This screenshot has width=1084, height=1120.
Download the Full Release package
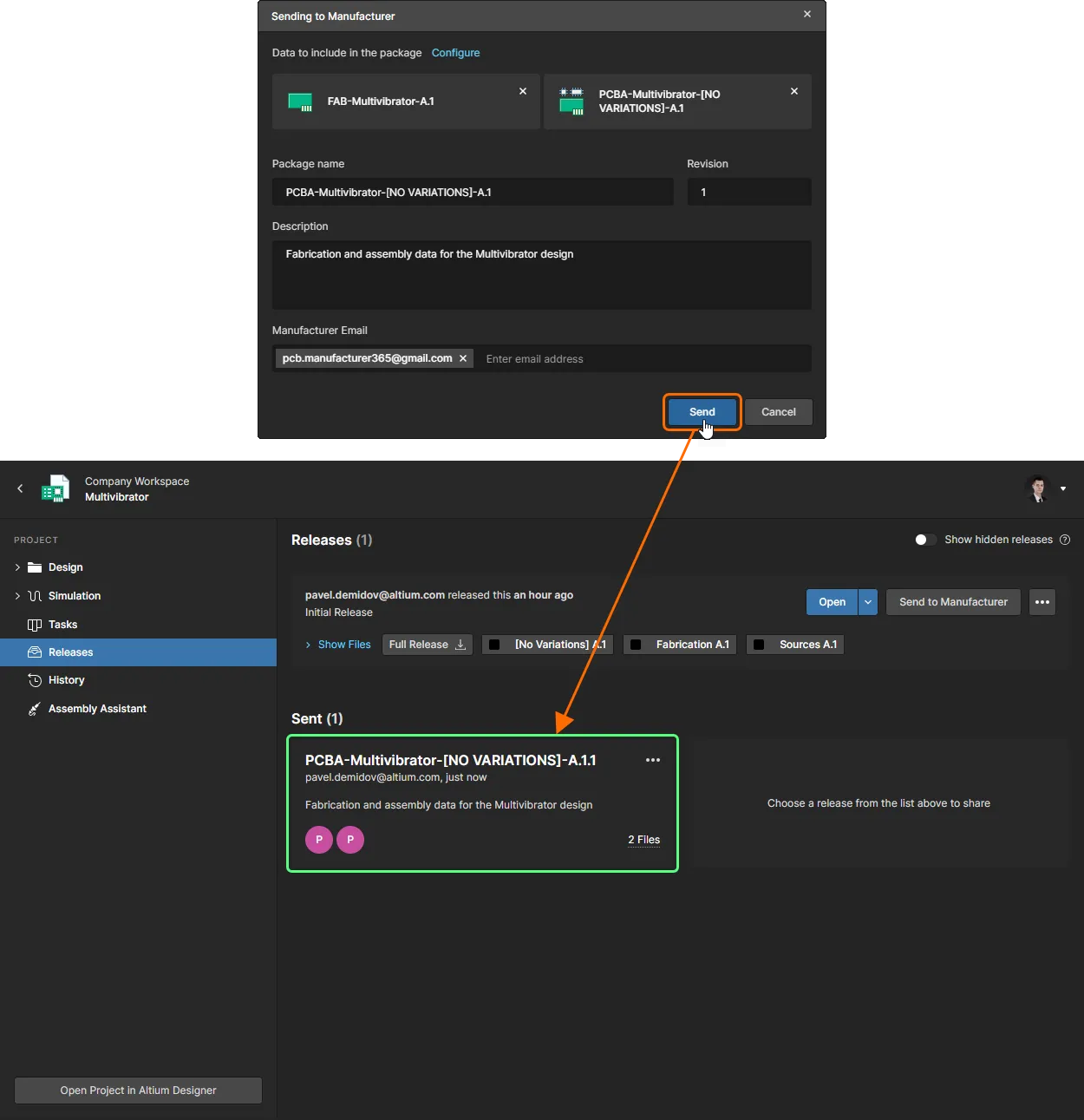pos(428,645)
